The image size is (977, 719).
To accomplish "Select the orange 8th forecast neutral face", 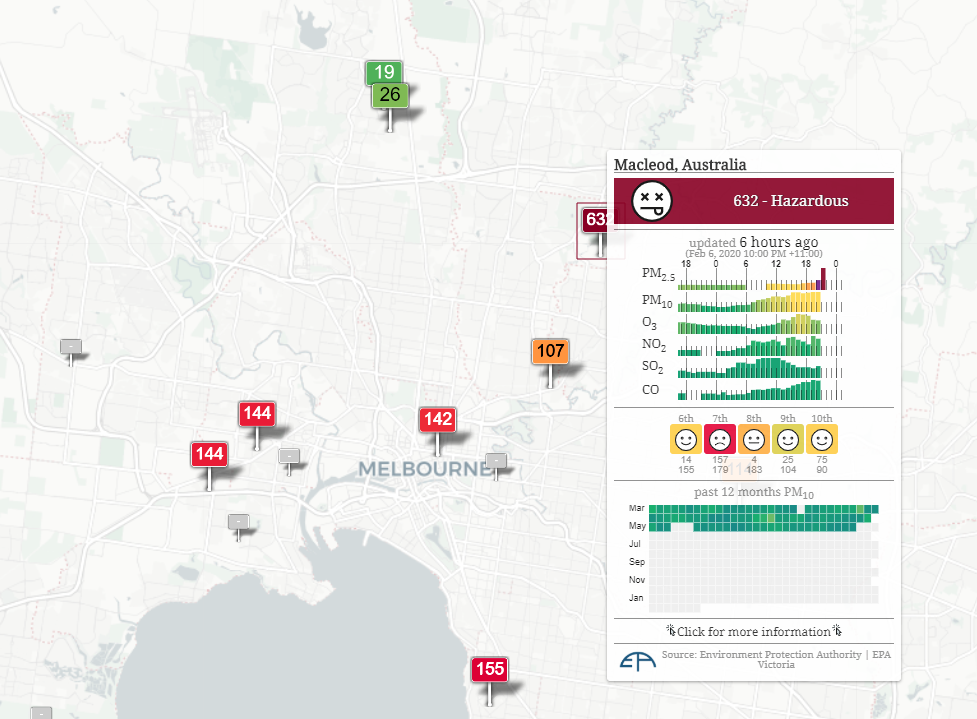I will [x=754, y=439].
